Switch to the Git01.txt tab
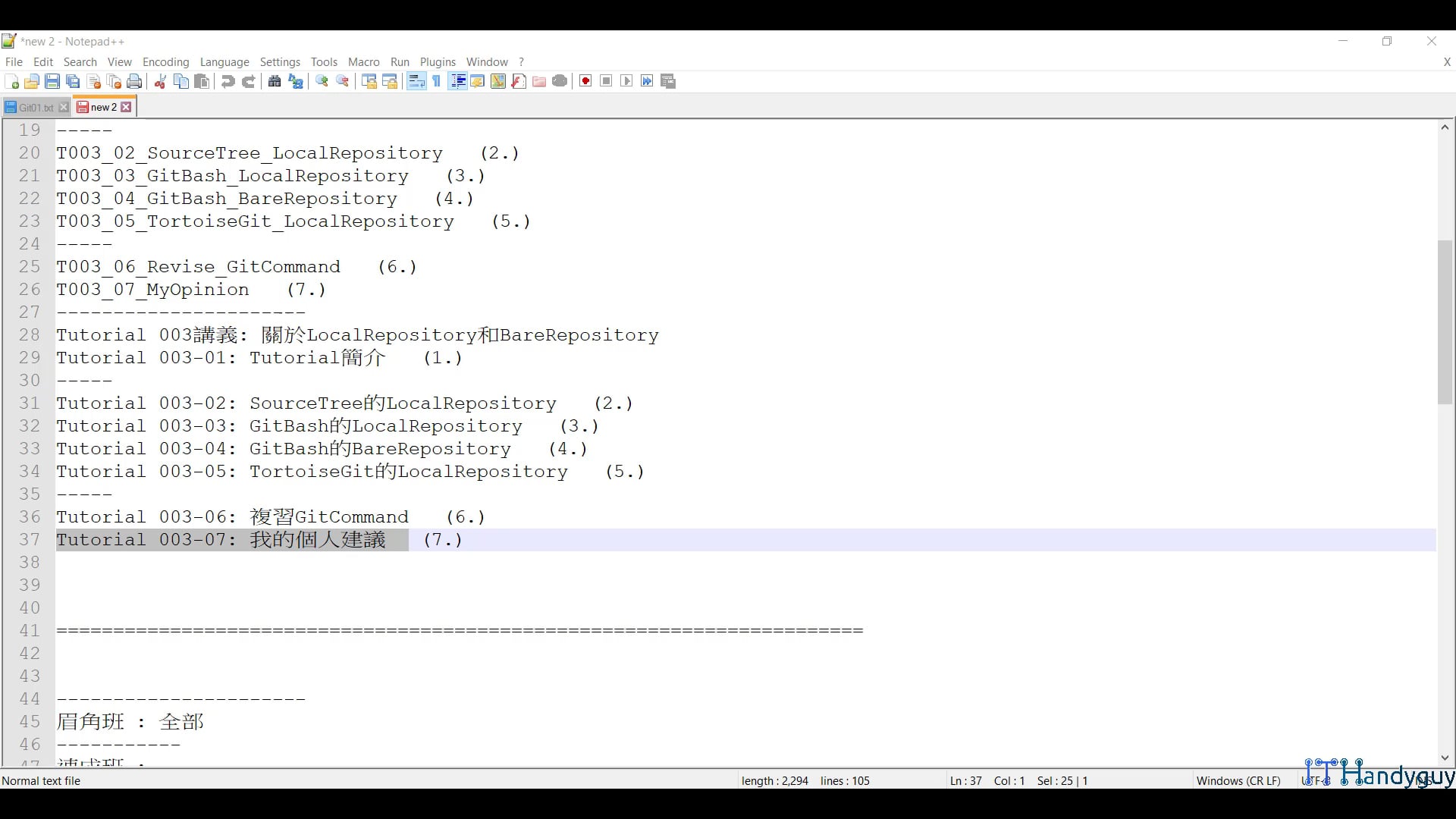 (35, 108)
